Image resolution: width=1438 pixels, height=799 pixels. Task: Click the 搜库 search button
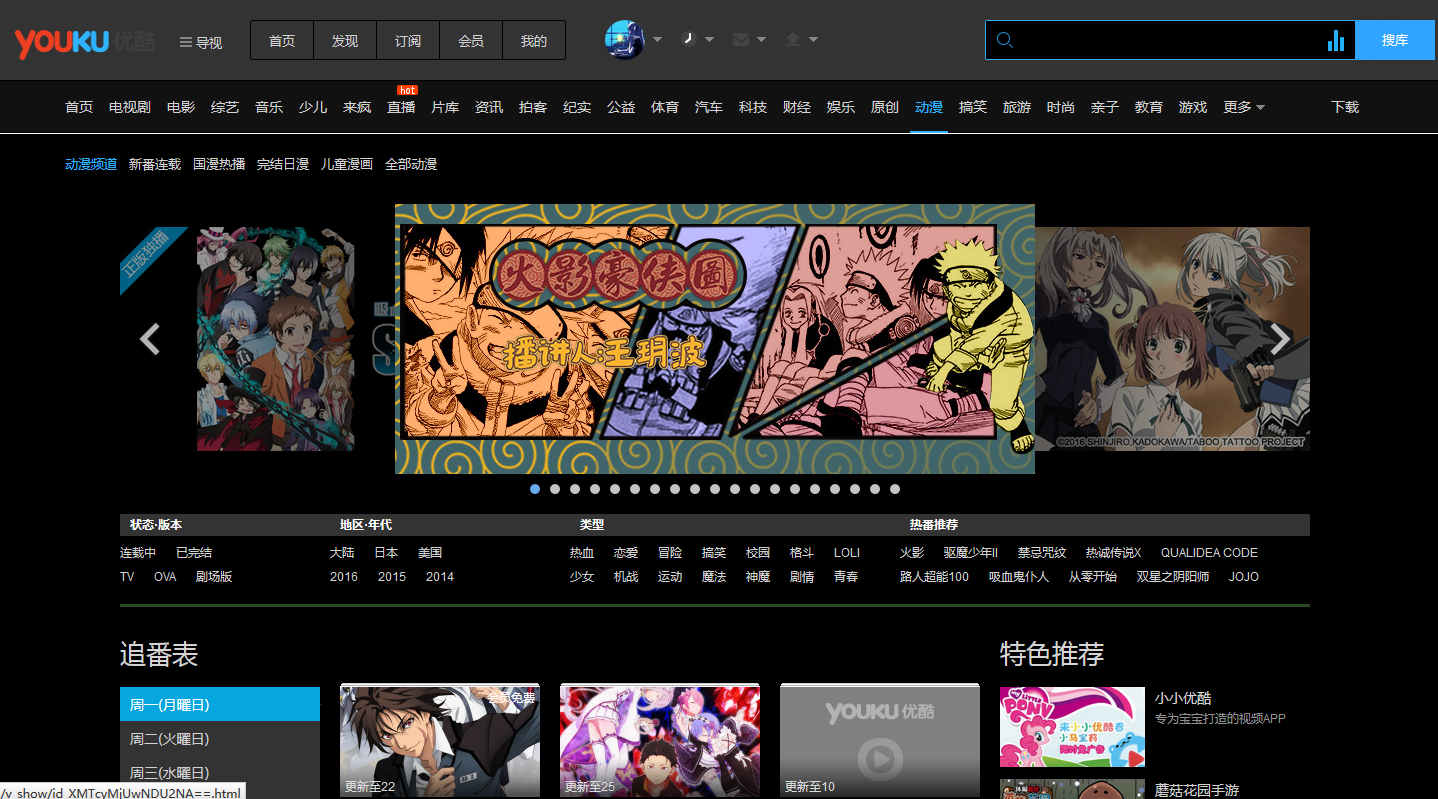pyautogui.click(x=1394, y=39)
